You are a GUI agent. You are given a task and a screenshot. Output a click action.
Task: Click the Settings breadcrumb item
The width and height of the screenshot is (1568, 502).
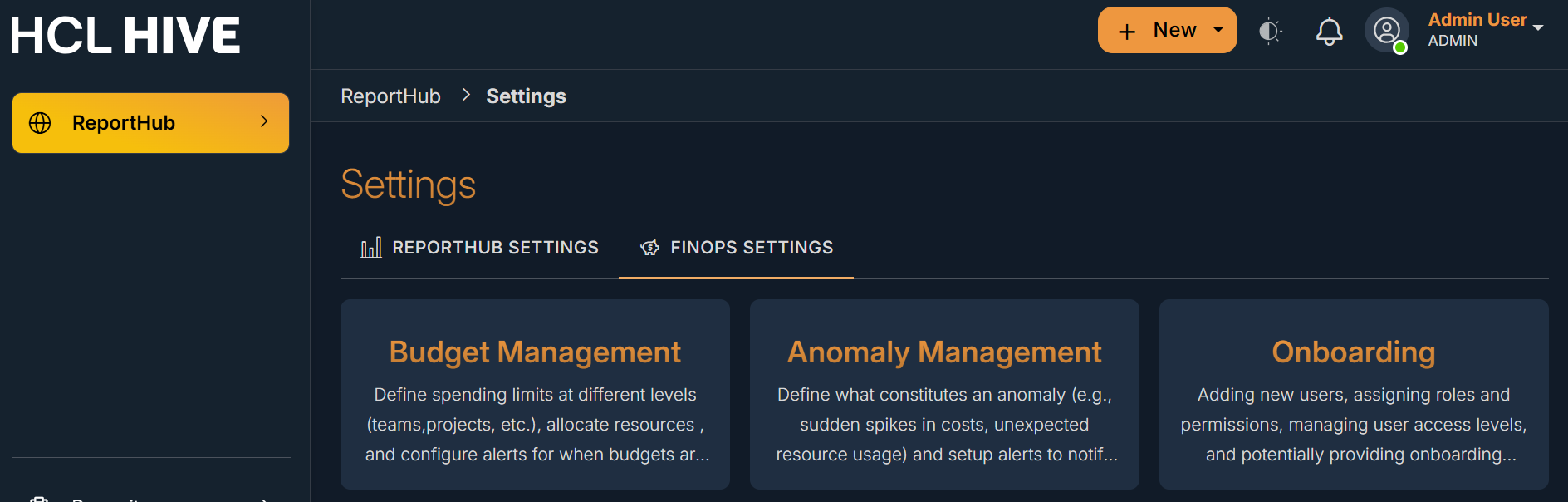point(526,96)
